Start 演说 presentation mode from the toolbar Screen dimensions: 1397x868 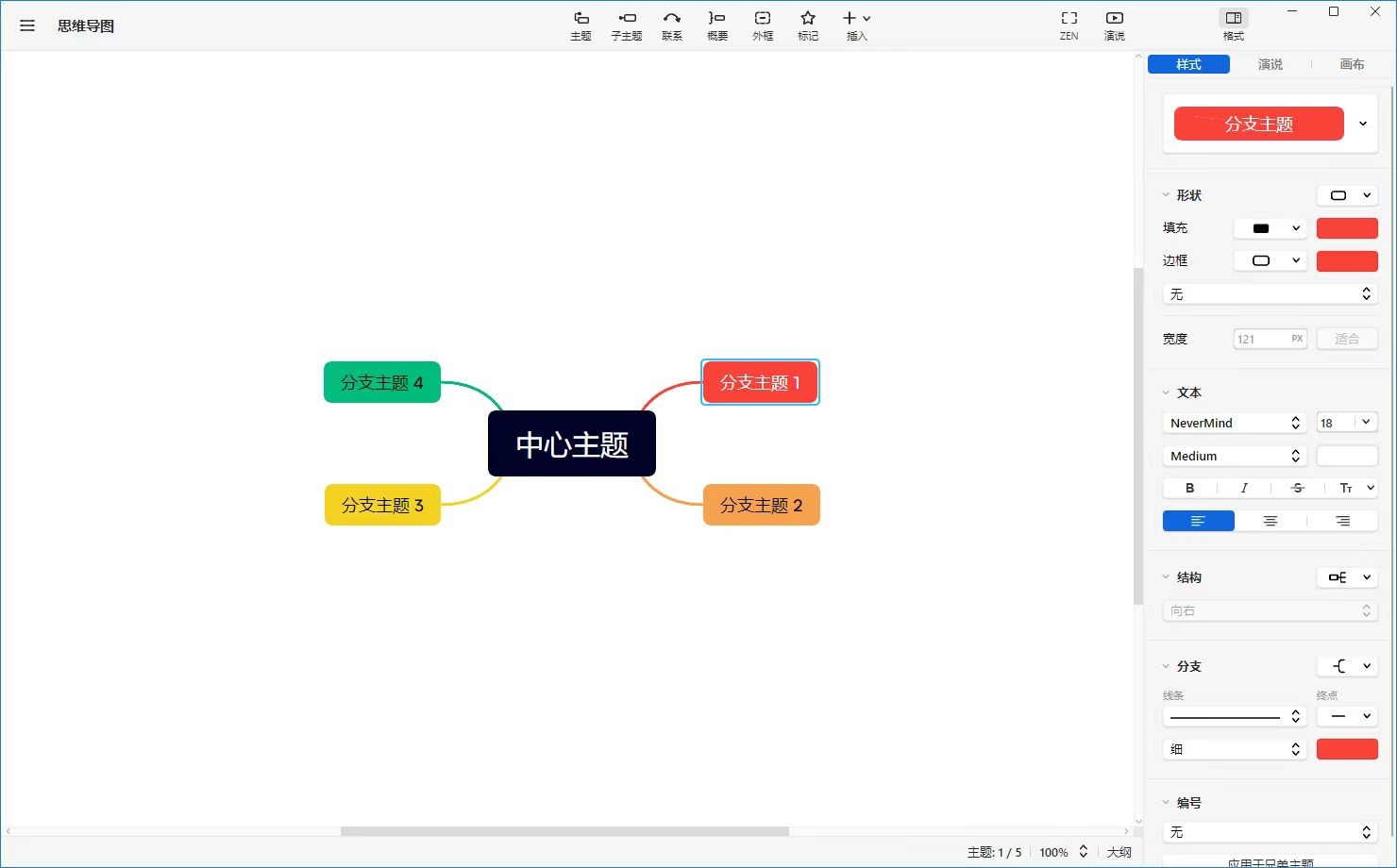(1114, 25)
